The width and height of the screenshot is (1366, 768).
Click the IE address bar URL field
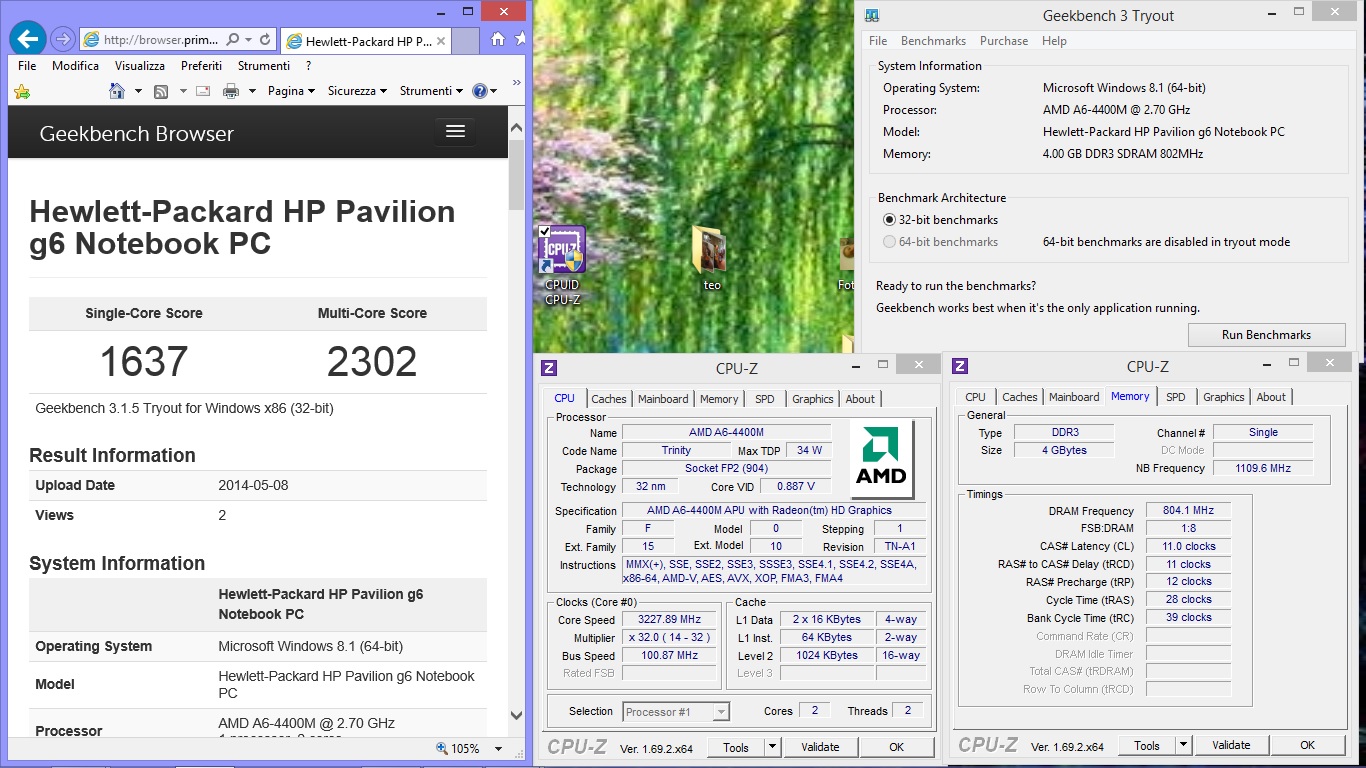point(162,40)
